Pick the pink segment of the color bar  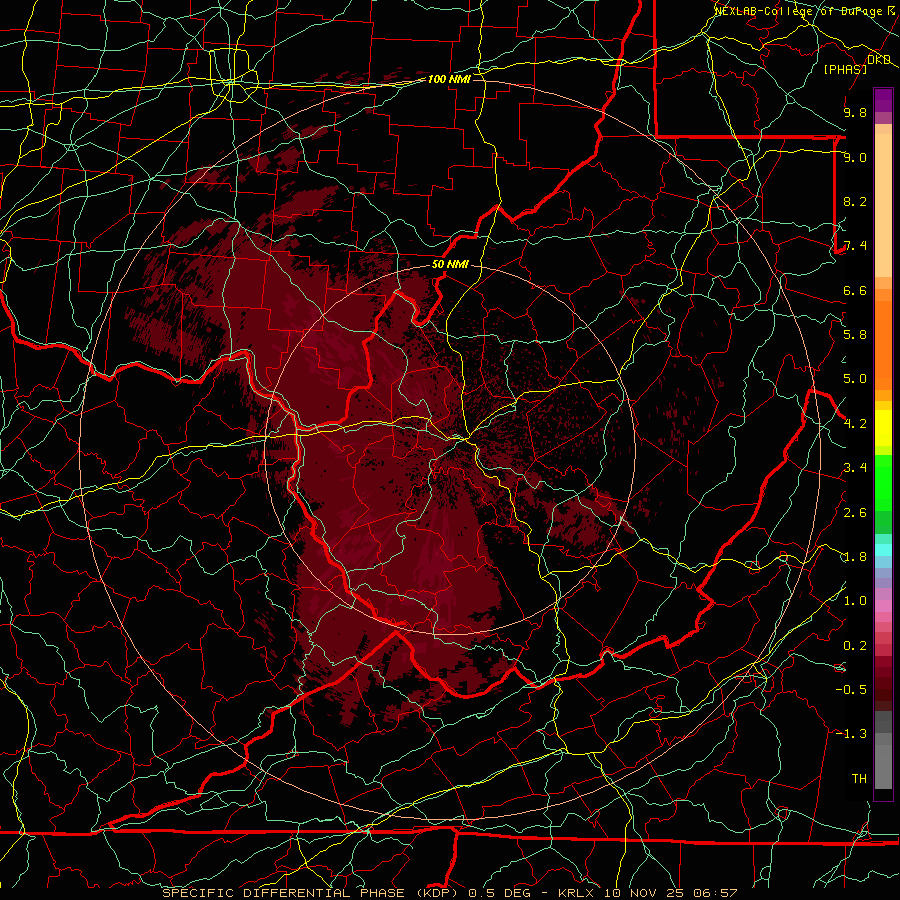pyautogui.click(x=883, y=606)
